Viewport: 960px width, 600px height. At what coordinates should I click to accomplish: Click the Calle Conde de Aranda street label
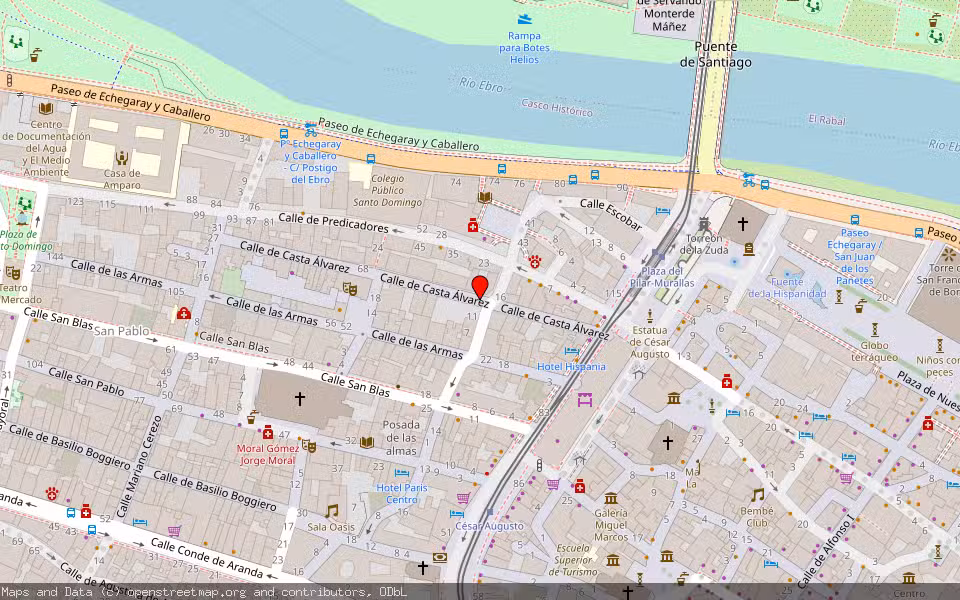(206, 557)
